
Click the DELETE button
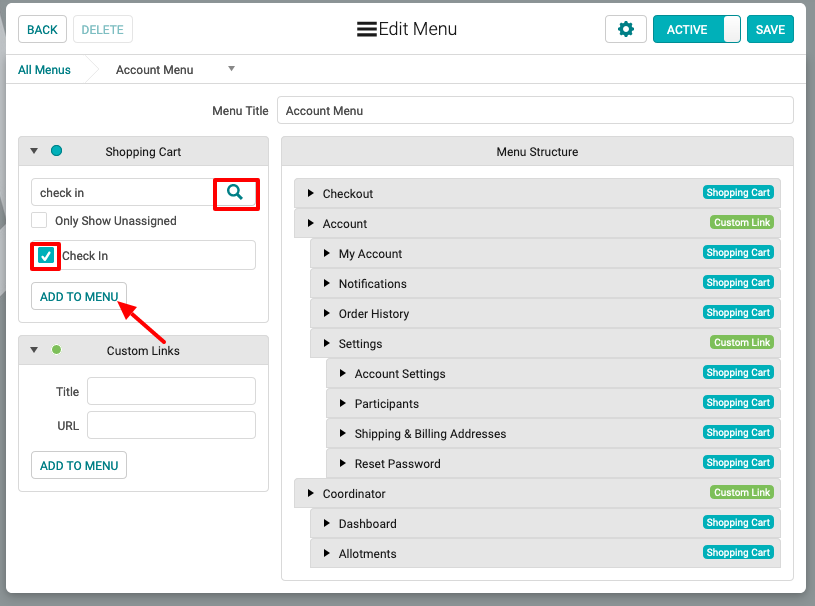pos(102,29)
